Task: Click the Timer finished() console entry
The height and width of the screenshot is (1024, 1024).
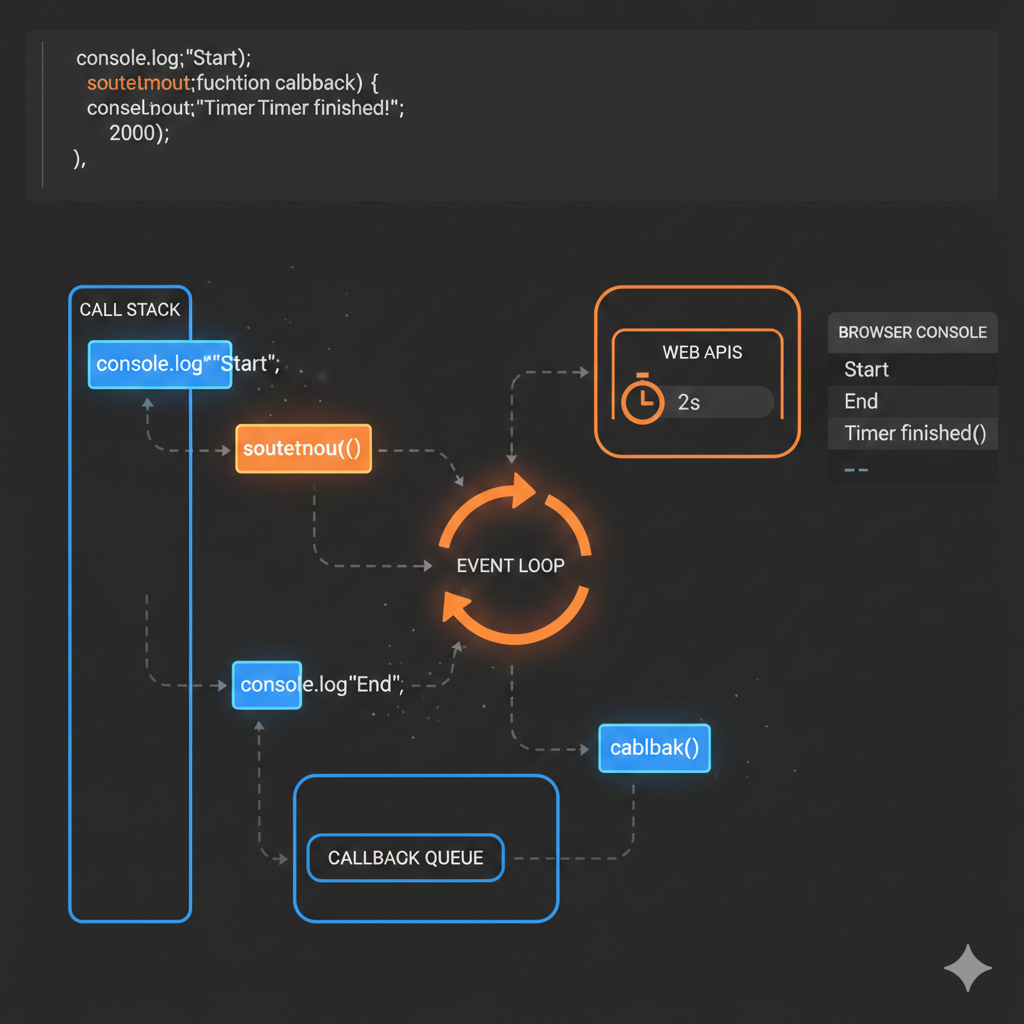Action: [x=914, y=433]
